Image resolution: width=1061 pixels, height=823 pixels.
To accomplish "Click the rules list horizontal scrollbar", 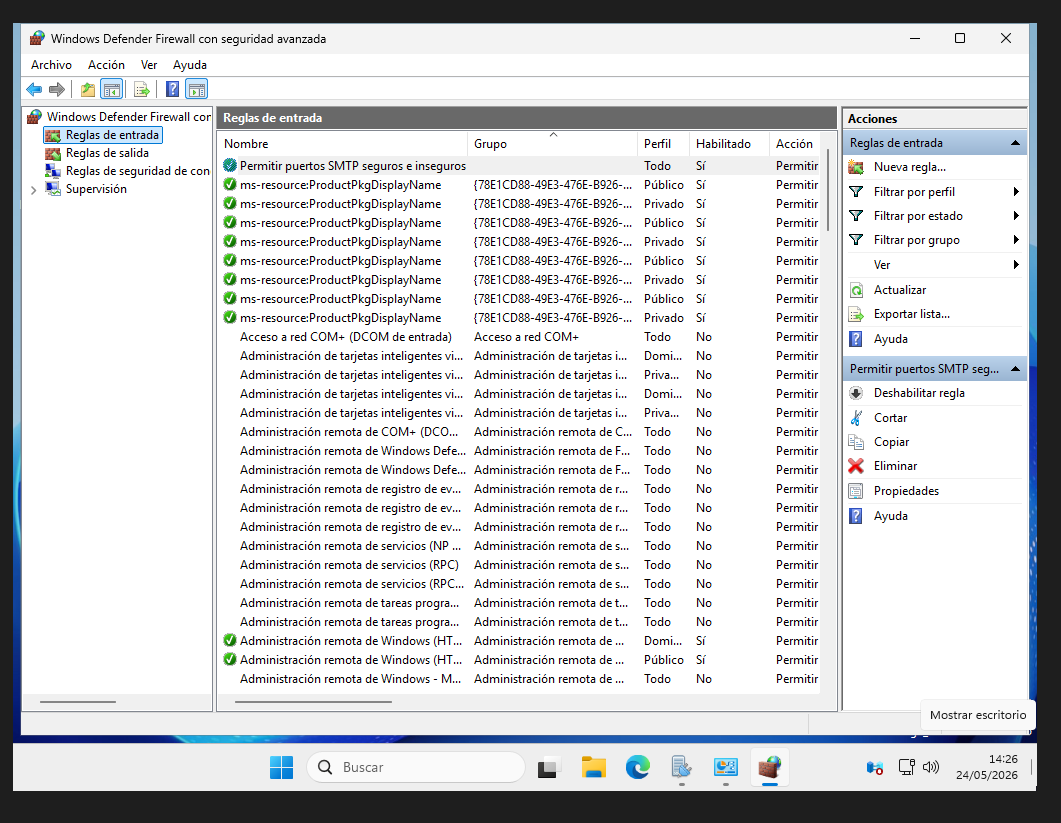I will pos(313,702).
